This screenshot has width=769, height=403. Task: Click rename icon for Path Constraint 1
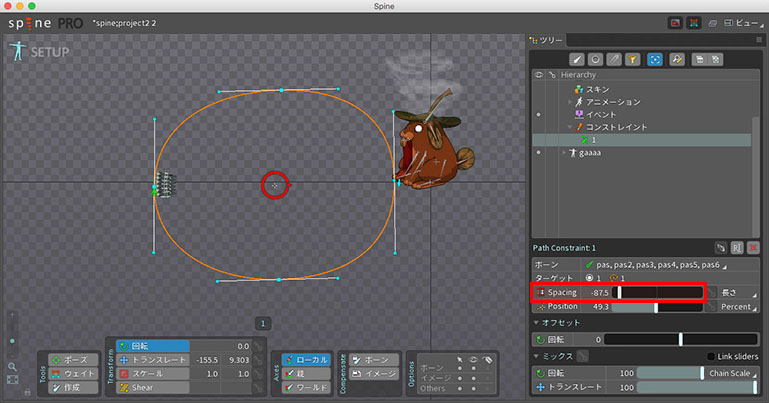pos(737,248)
